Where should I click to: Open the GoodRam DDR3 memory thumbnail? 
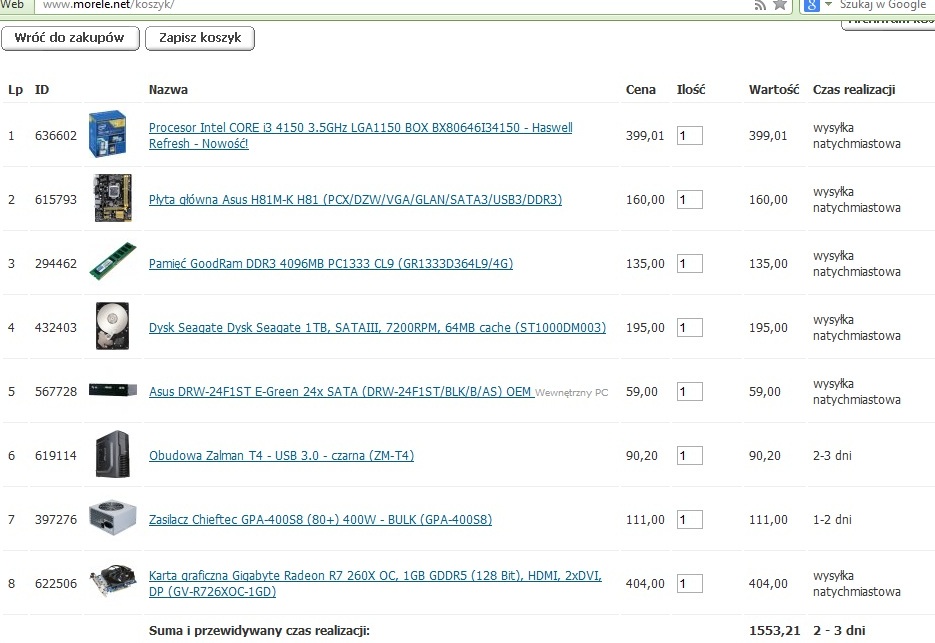[113, 261]
